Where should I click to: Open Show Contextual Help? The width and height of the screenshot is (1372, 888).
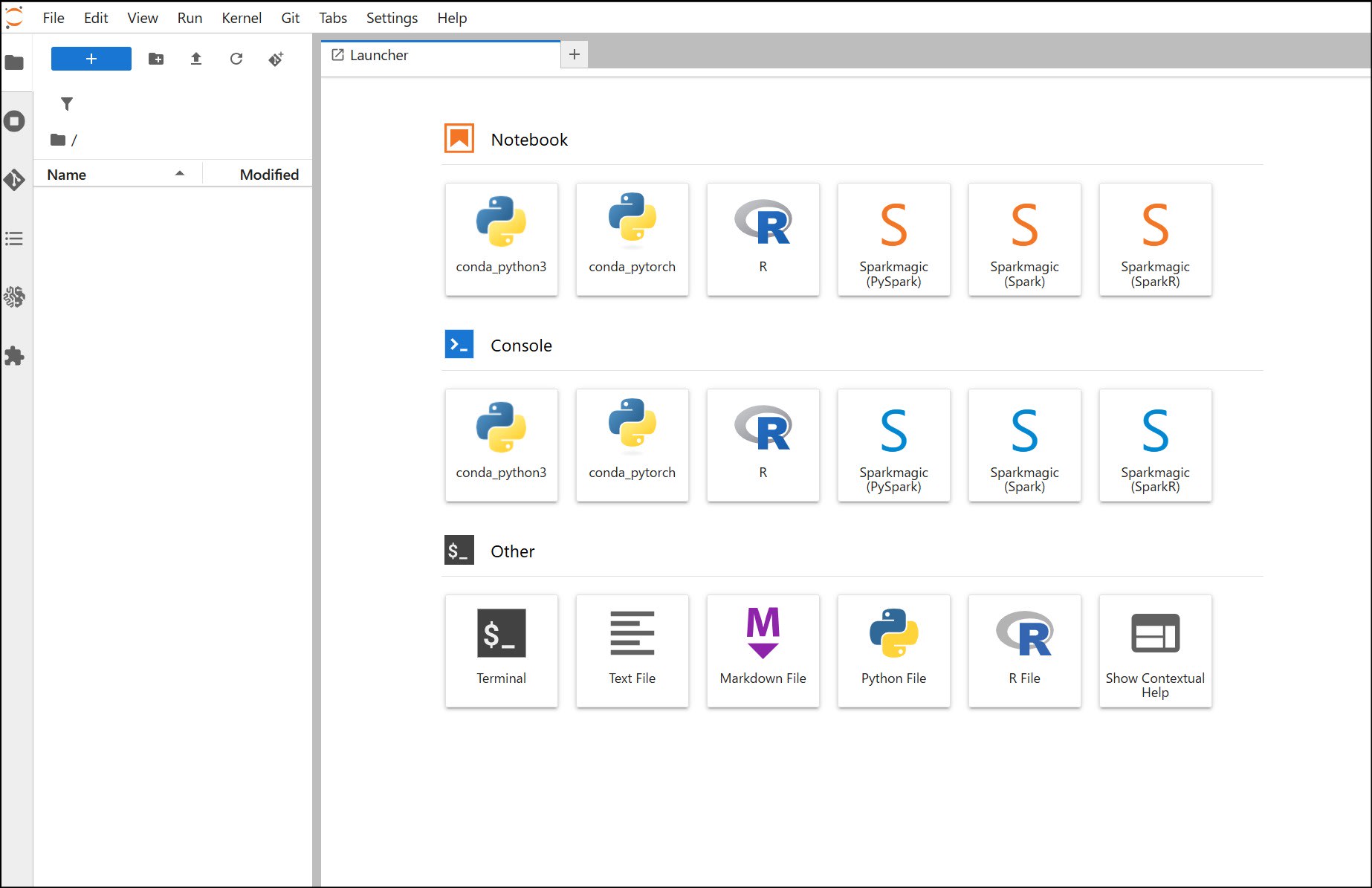(1155, 651)
